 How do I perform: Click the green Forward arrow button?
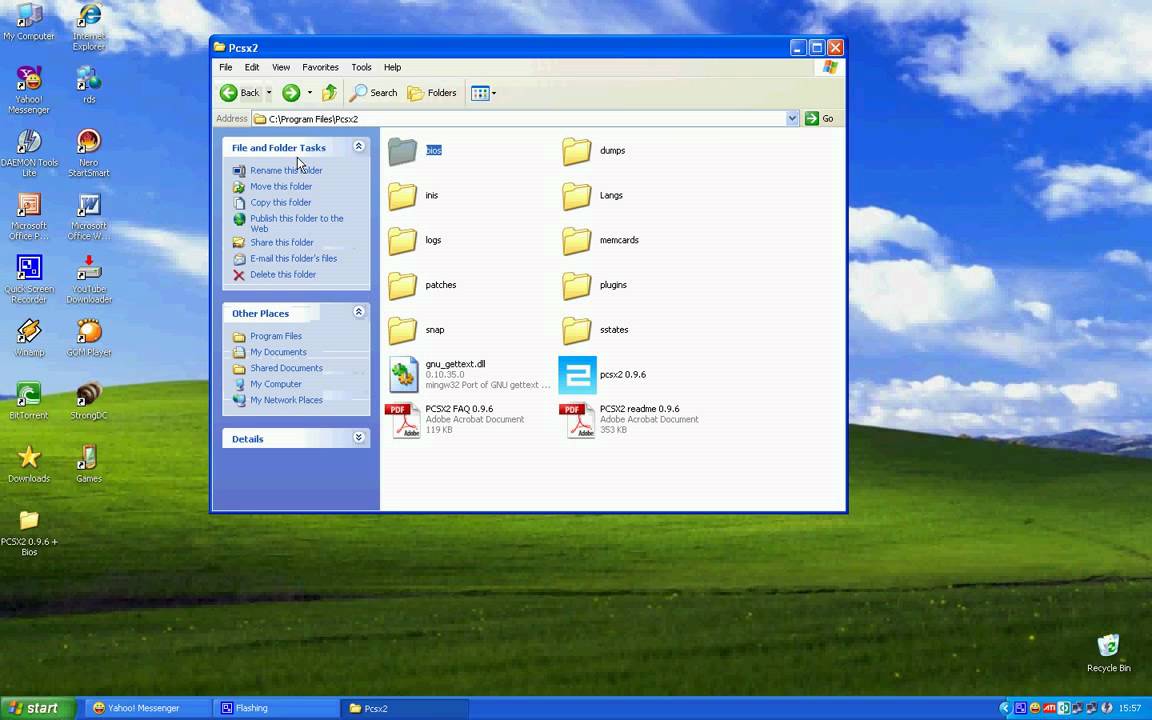(291, 93)
